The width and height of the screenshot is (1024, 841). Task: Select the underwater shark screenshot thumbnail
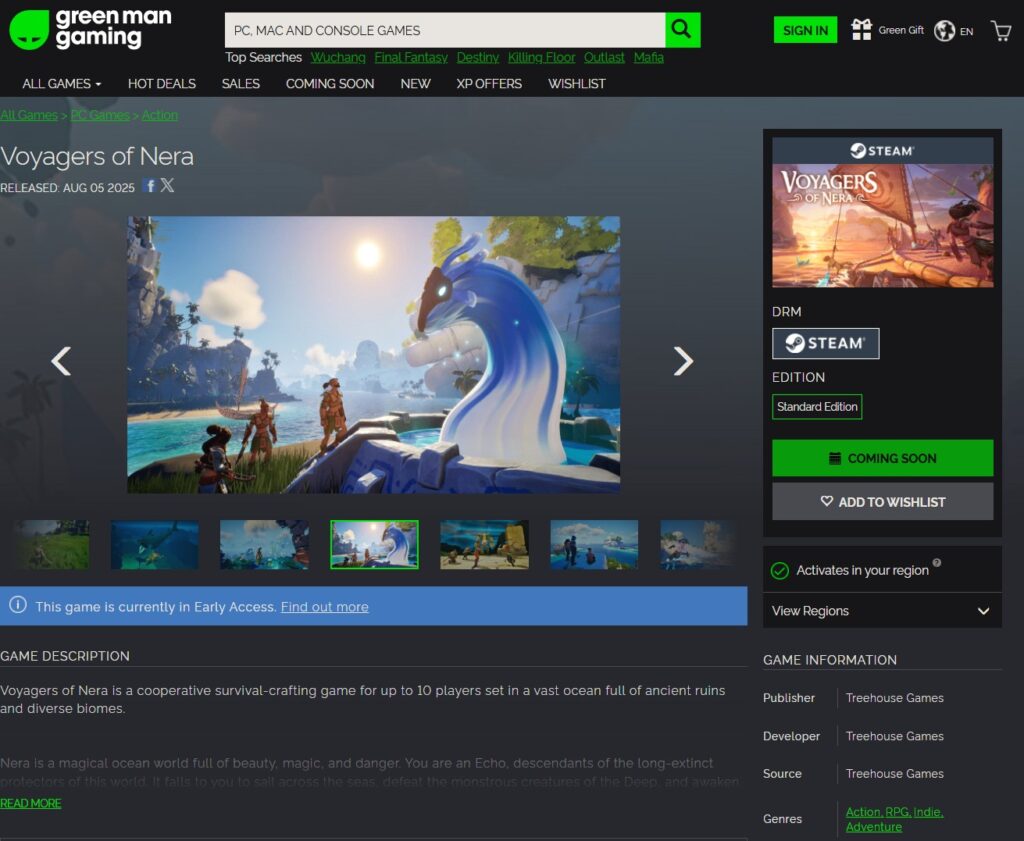coord(154,545)
